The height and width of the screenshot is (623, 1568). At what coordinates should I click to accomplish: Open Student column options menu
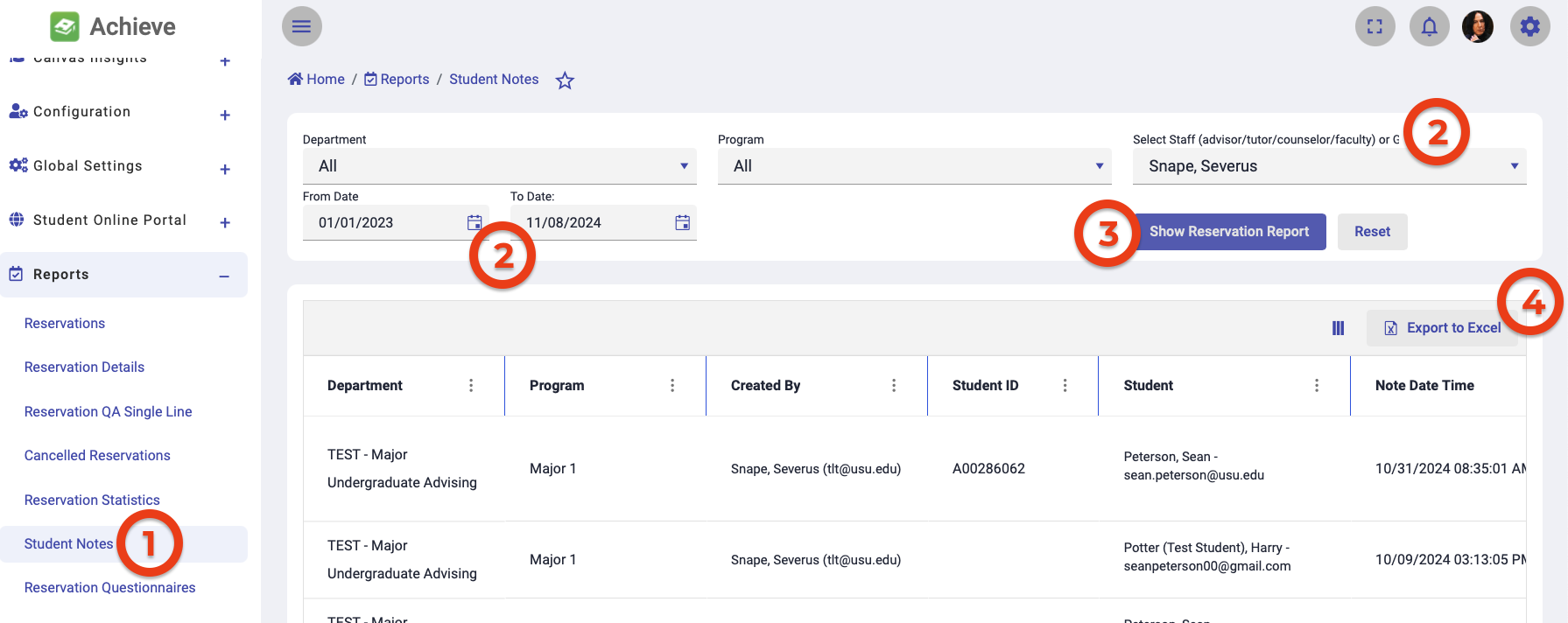(x=1317, y=386)
